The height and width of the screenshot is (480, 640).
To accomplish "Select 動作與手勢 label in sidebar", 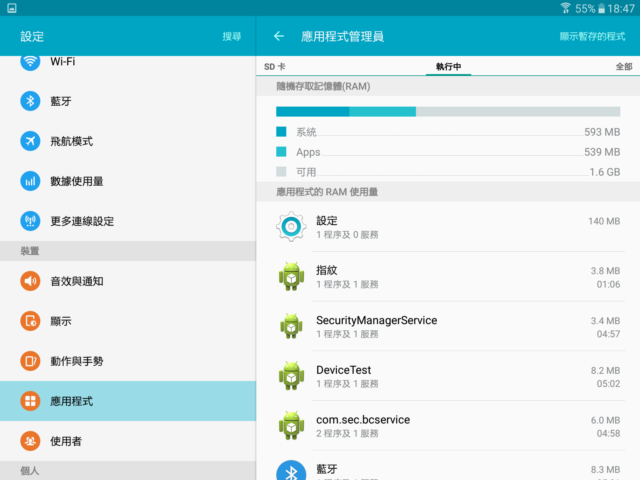I will click(x=77, y=361).
